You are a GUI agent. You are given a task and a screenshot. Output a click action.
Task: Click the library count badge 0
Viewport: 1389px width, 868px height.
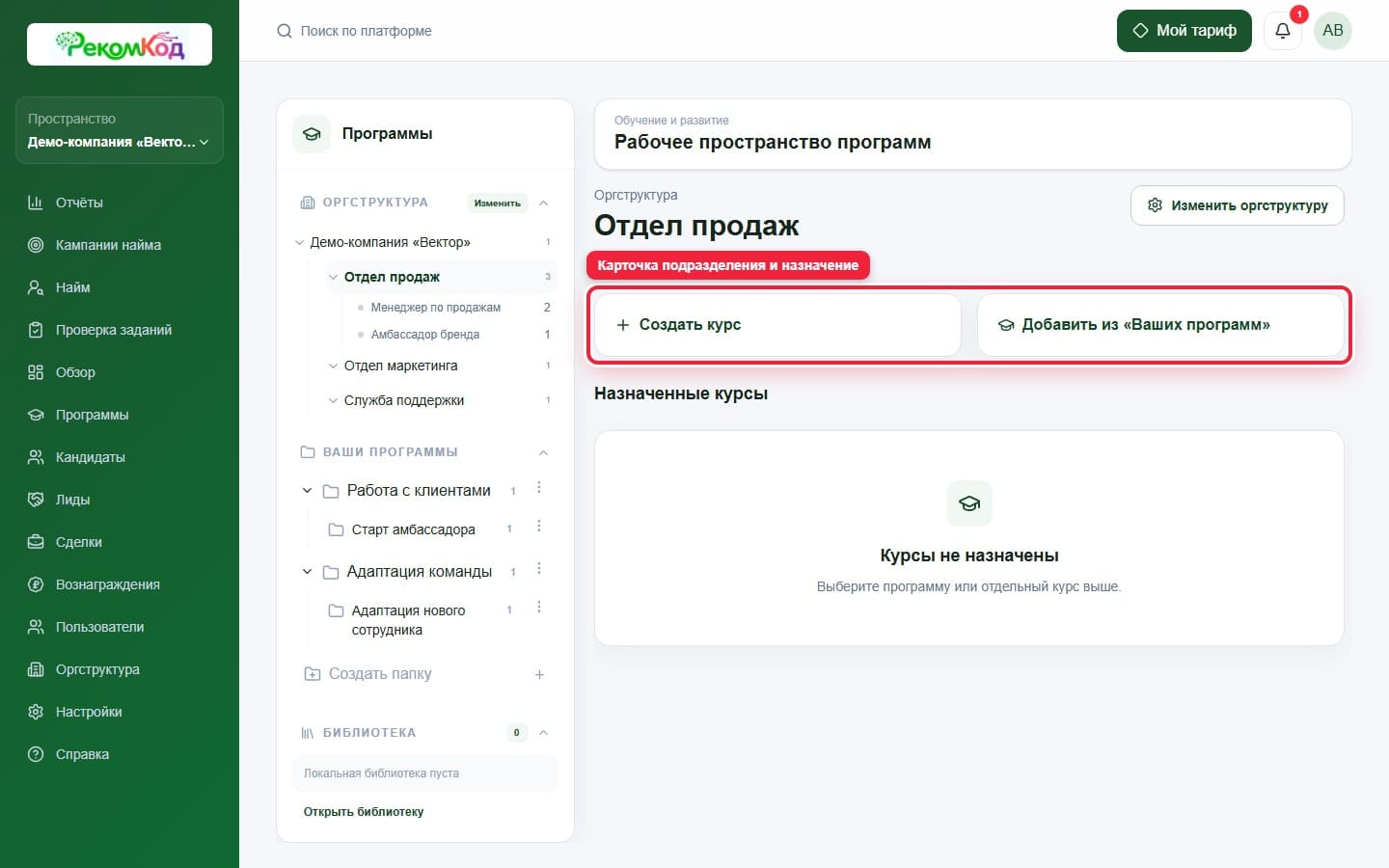click(517, 733)
